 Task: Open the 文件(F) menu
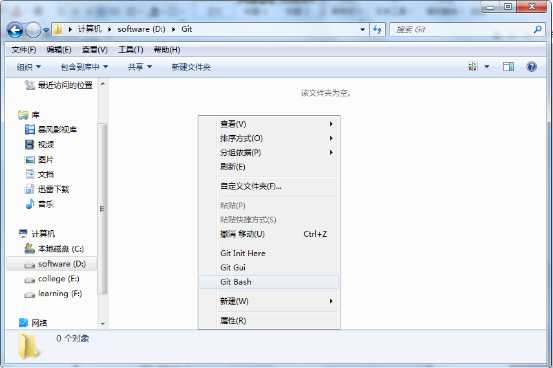(x=23, y=50)
